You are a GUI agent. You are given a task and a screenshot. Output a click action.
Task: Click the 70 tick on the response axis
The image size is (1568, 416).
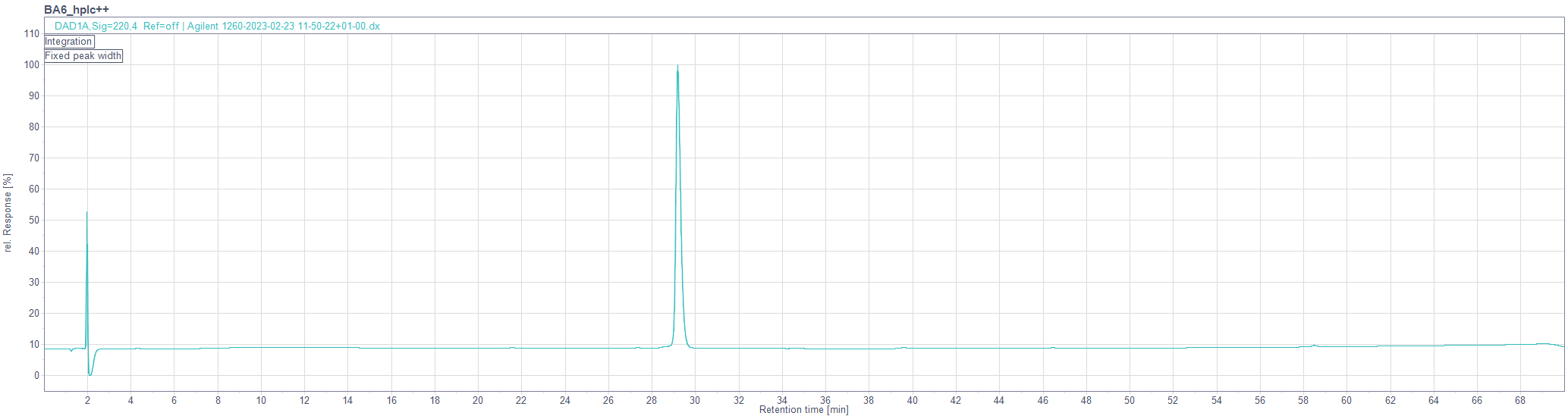pyautogui.click(x=34, y=158)
